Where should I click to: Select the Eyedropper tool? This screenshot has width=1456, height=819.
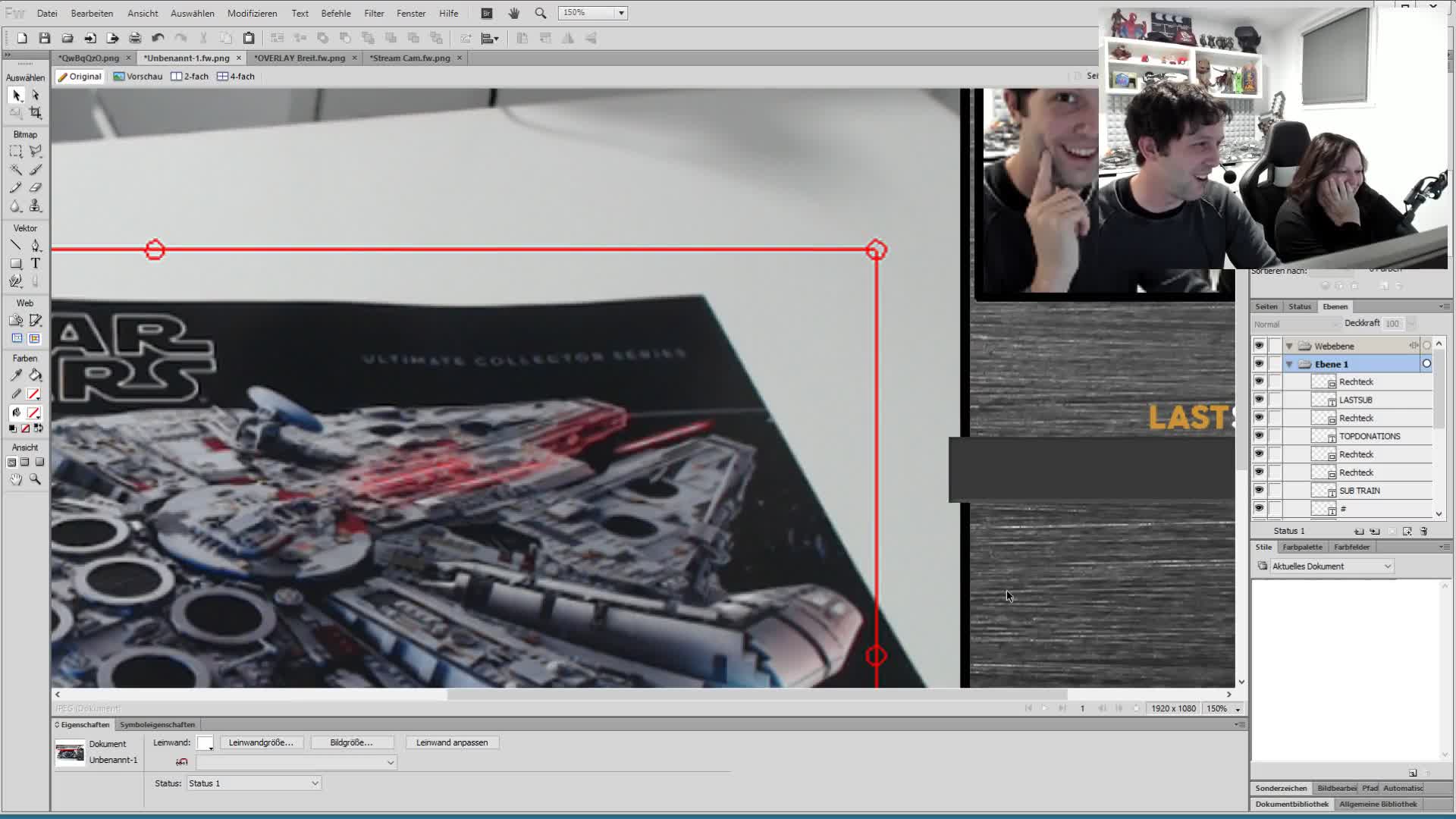tap(16, 375)
